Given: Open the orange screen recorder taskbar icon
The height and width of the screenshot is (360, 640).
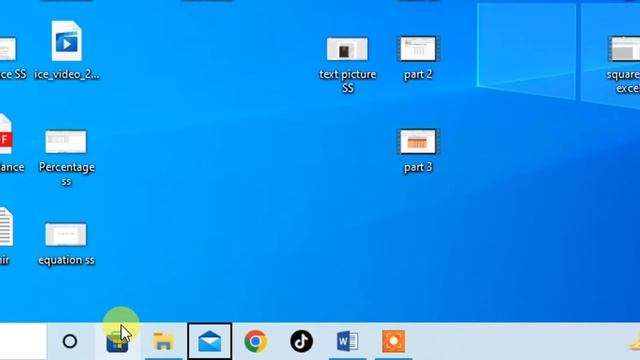Looking at the screenshot, I should pyautogui.click(x=393, y=341).
